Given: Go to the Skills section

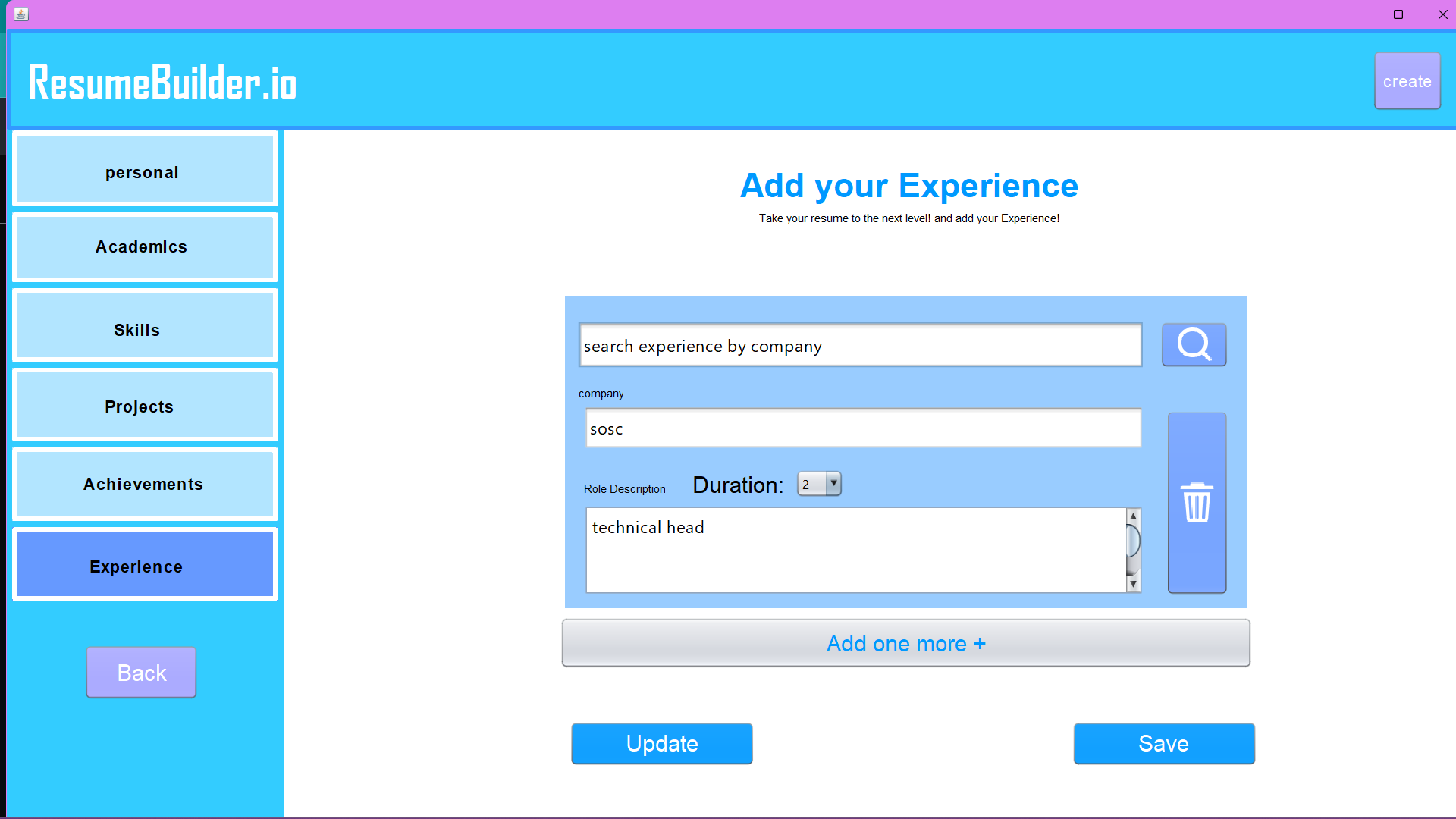Looking at the screenshot, I should coord(144,326).
